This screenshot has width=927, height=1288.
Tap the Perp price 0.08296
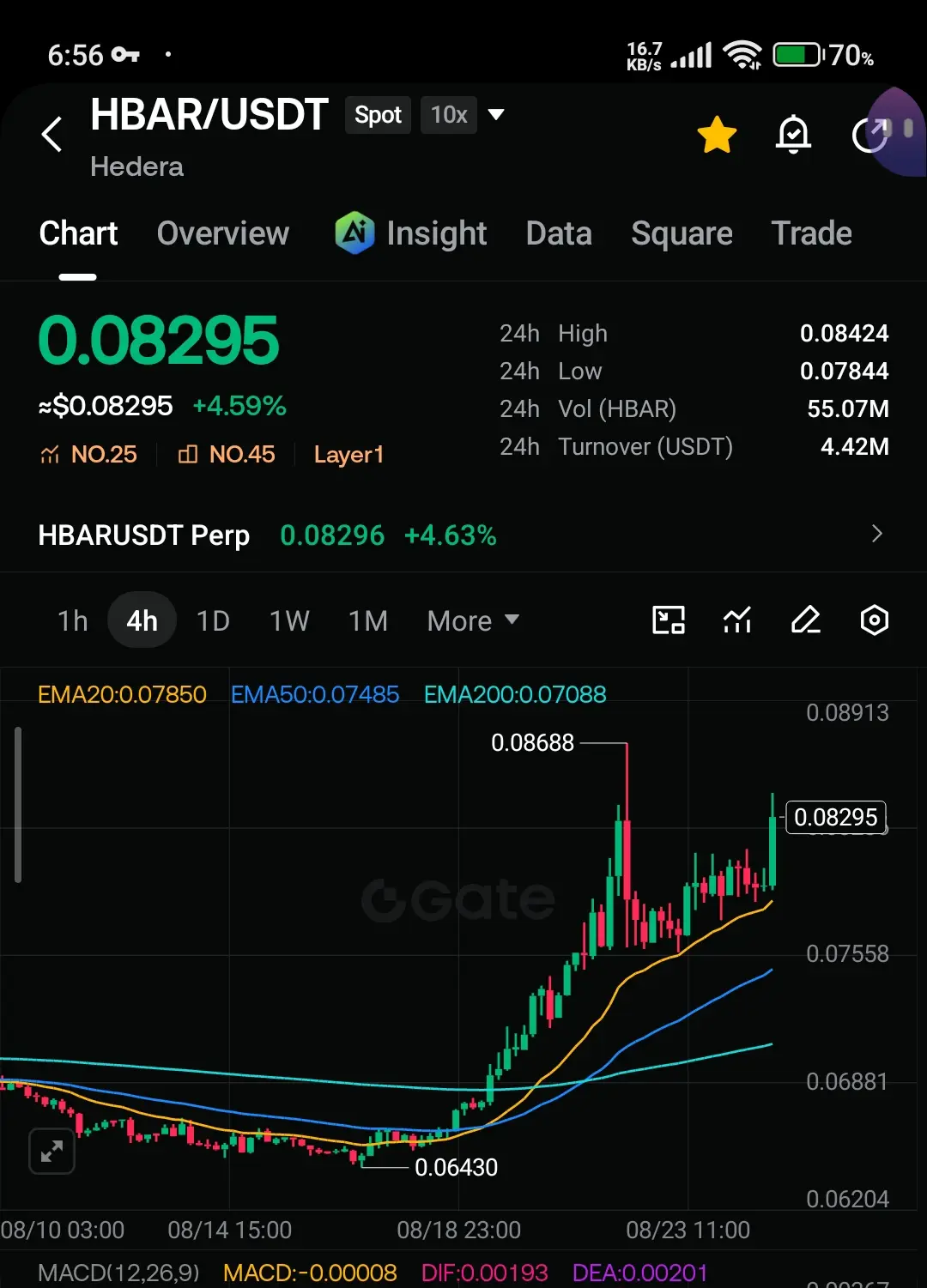coord(332,535)
